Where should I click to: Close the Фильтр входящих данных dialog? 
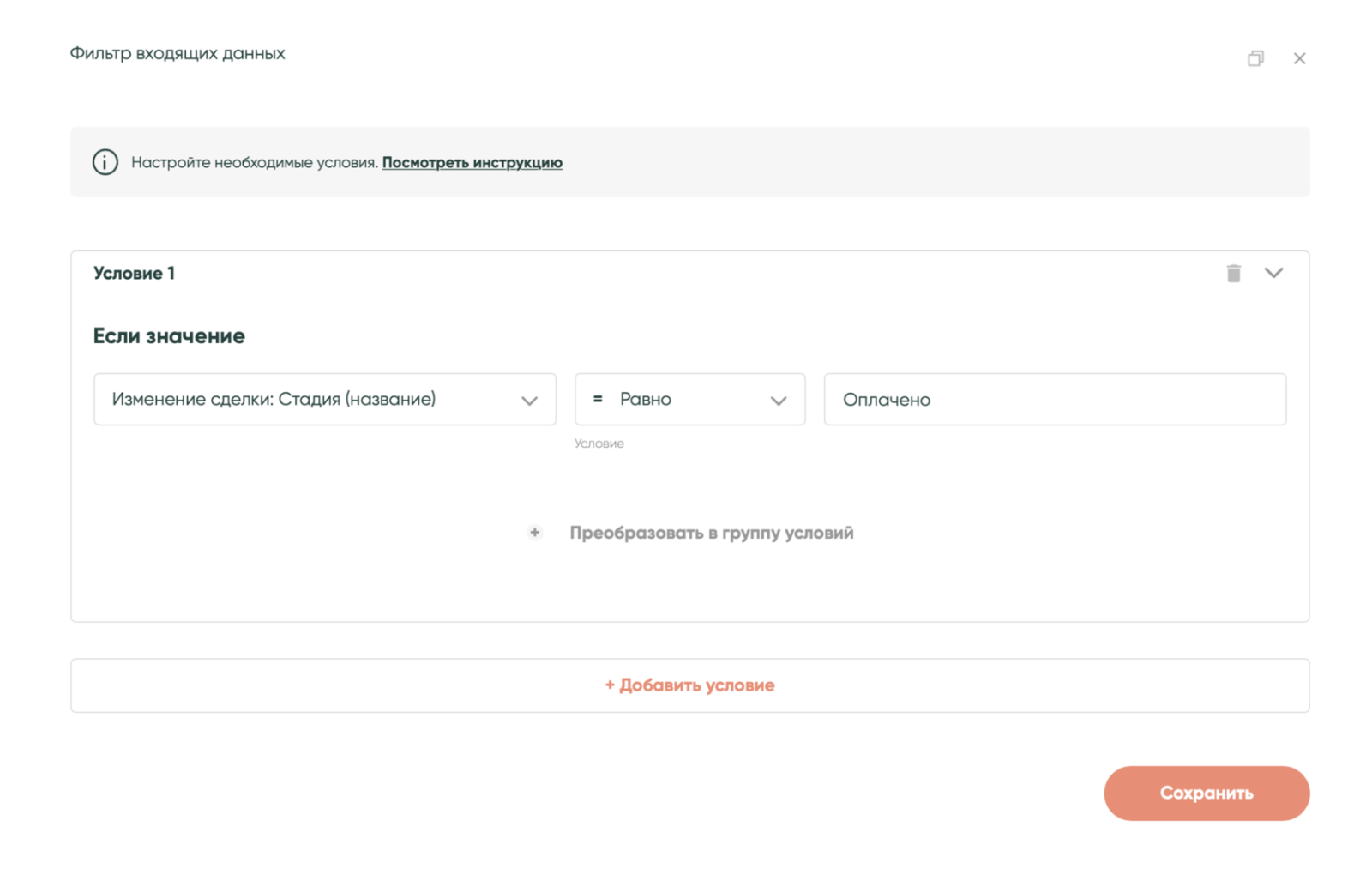click(x=1299, y=58)
